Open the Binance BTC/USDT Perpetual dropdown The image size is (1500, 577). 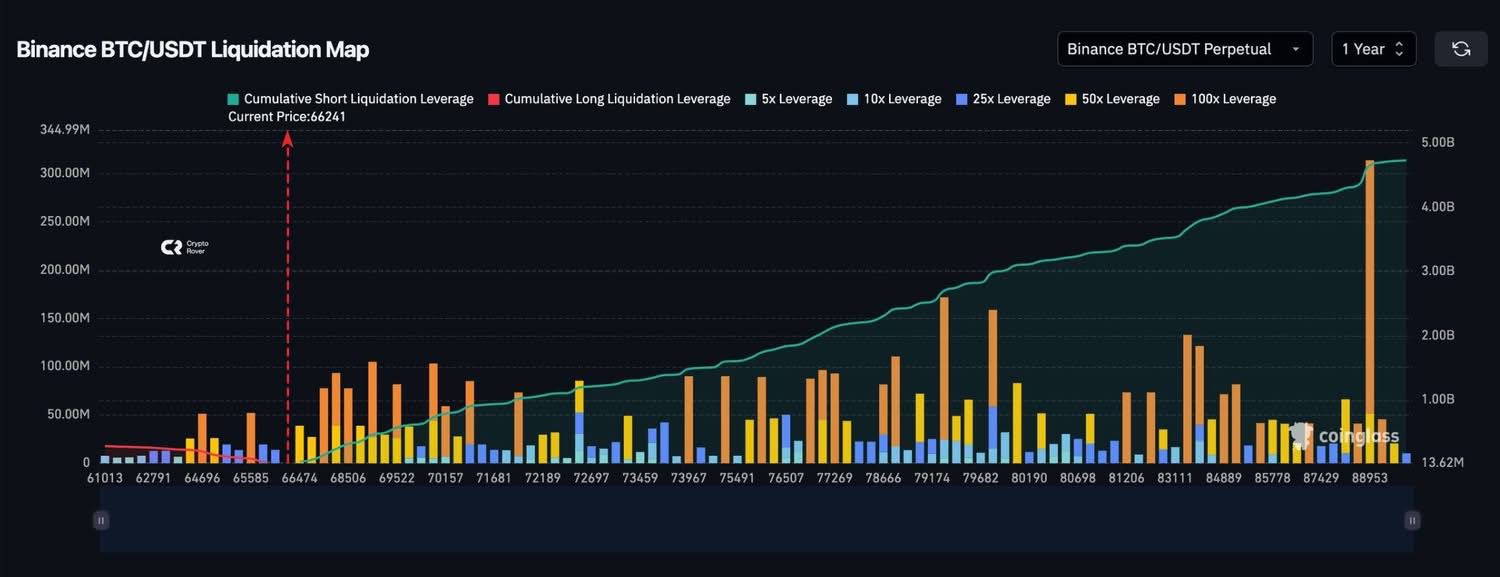pos(1185,49)
